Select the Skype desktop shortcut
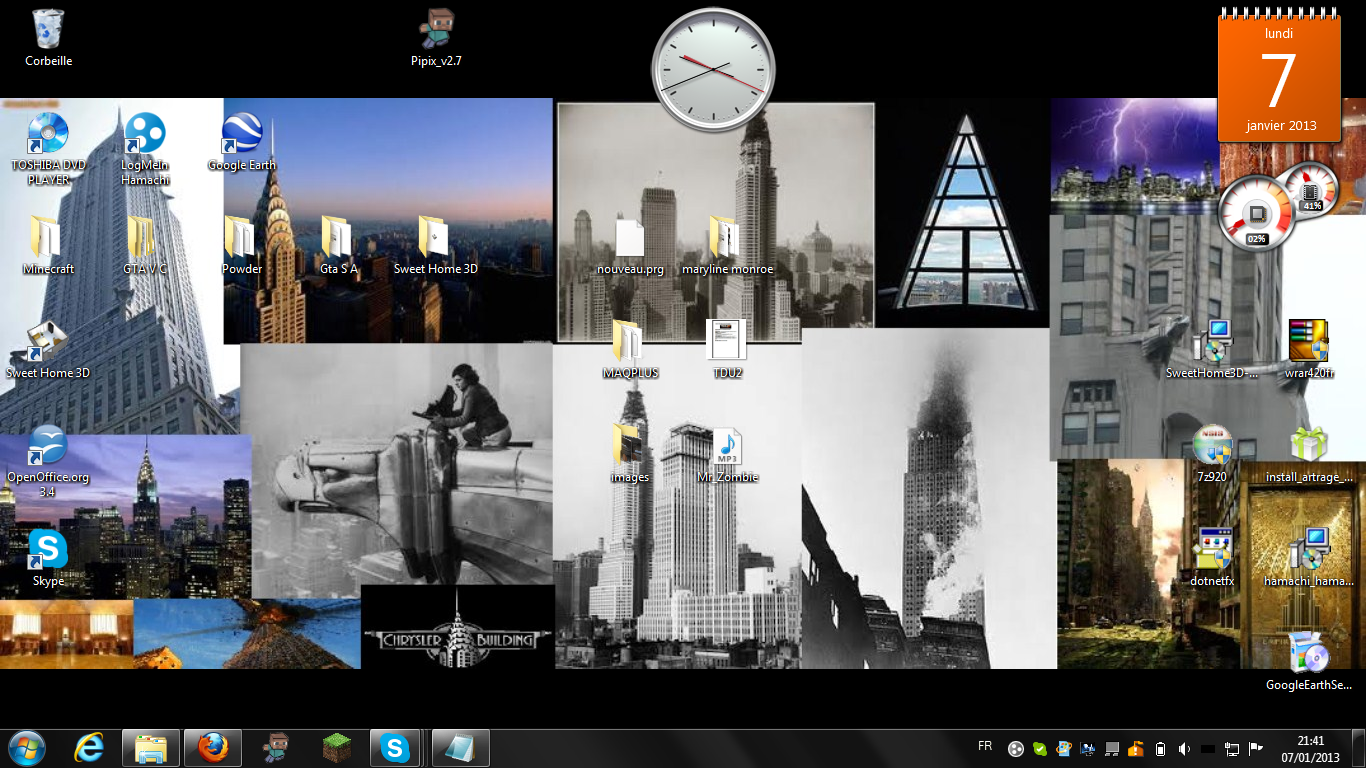1366x768 pixels. [48, 558]
